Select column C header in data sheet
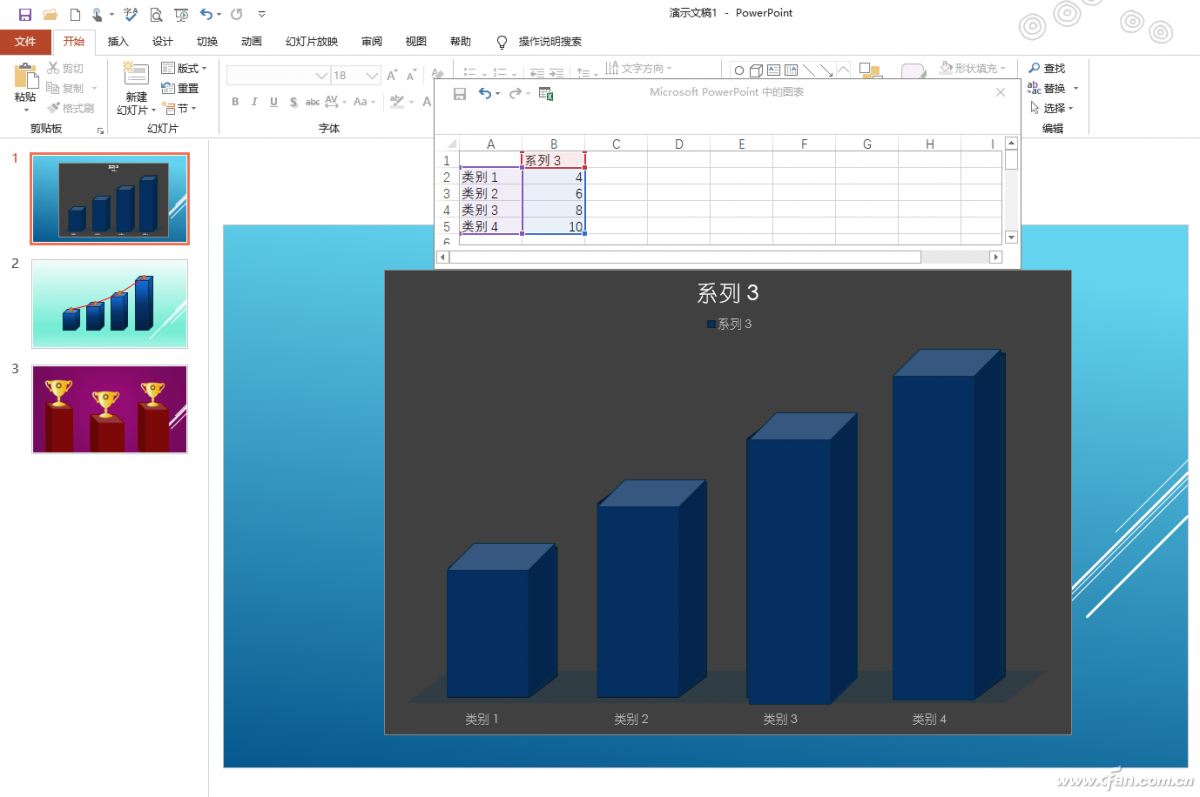Image resolution: width=1200 pixels, height=797 pixels. 616,144
